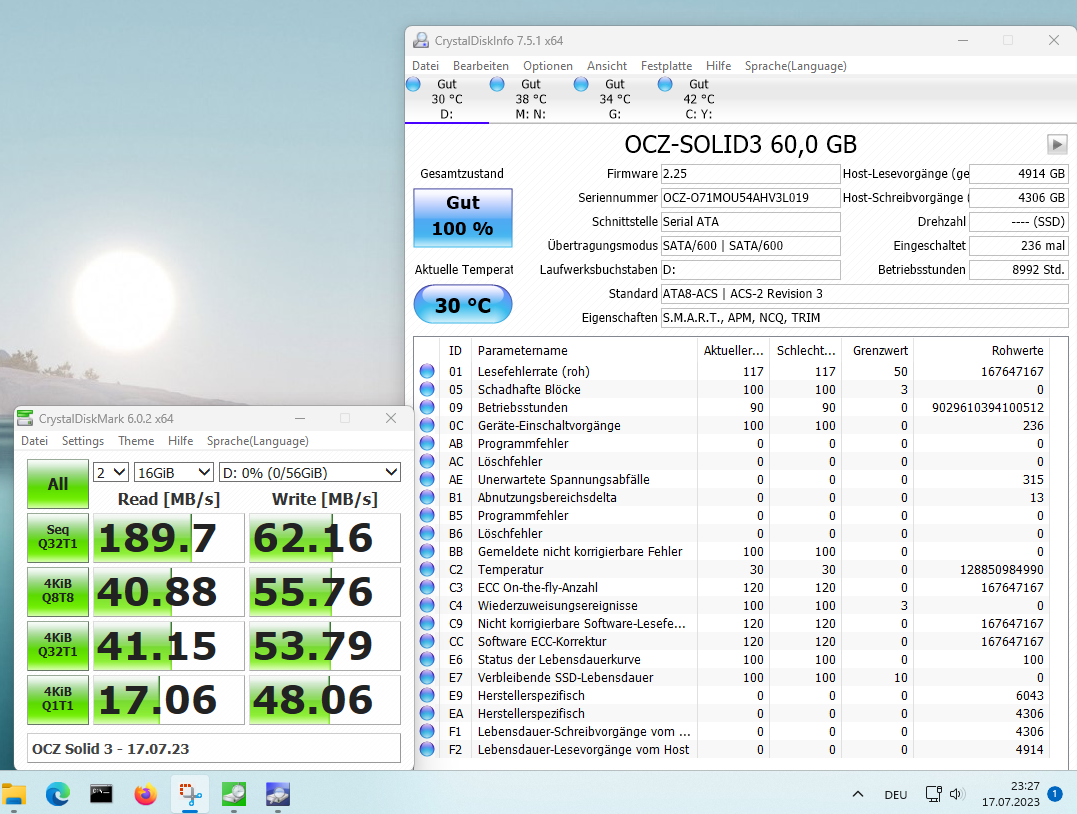
Task: Switch to CrystalDiskMark taskbar icon
Action: 234,795
